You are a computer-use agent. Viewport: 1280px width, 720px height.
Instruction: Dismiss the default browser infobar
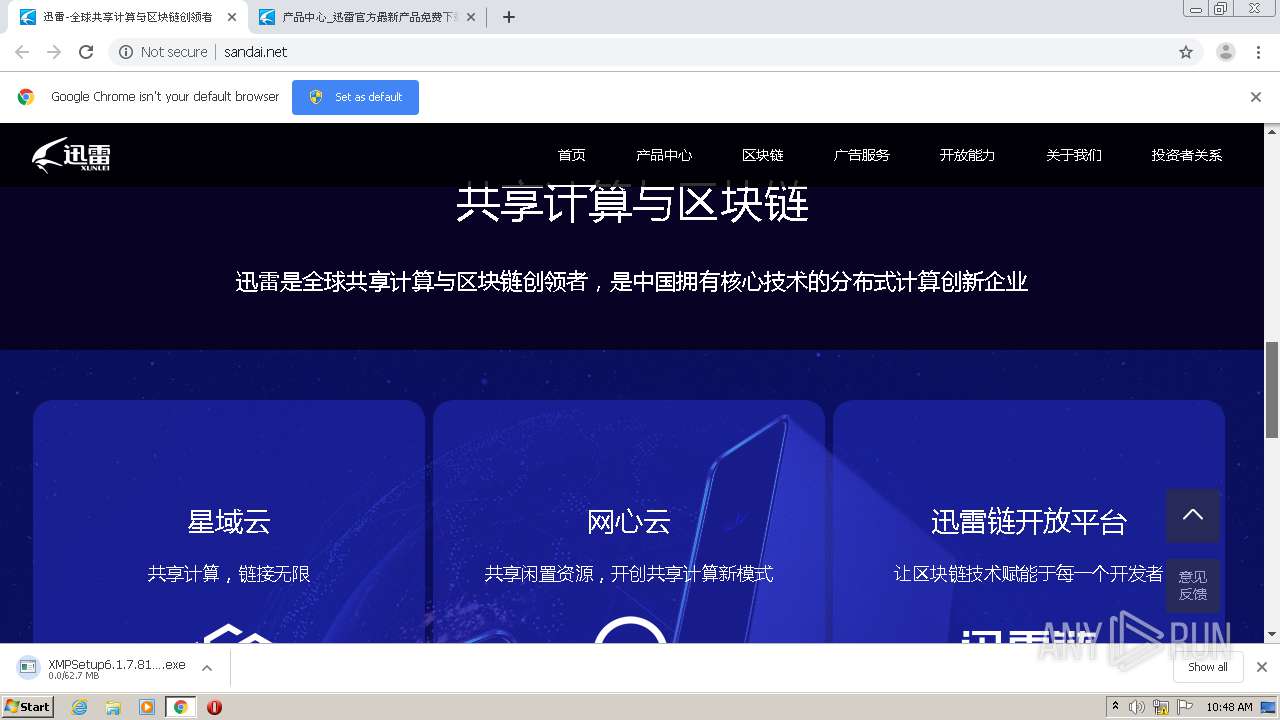coord(1256,97)
